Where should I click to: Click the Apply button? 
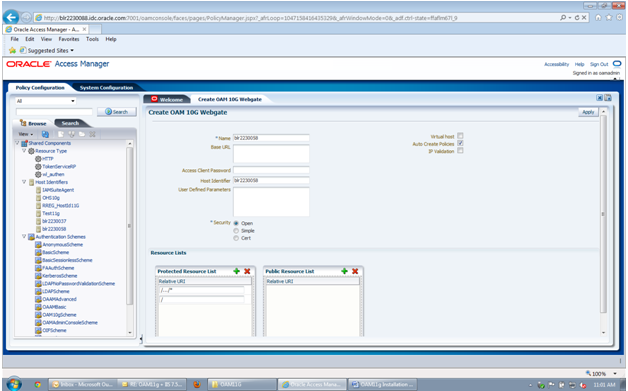[588, 112]
